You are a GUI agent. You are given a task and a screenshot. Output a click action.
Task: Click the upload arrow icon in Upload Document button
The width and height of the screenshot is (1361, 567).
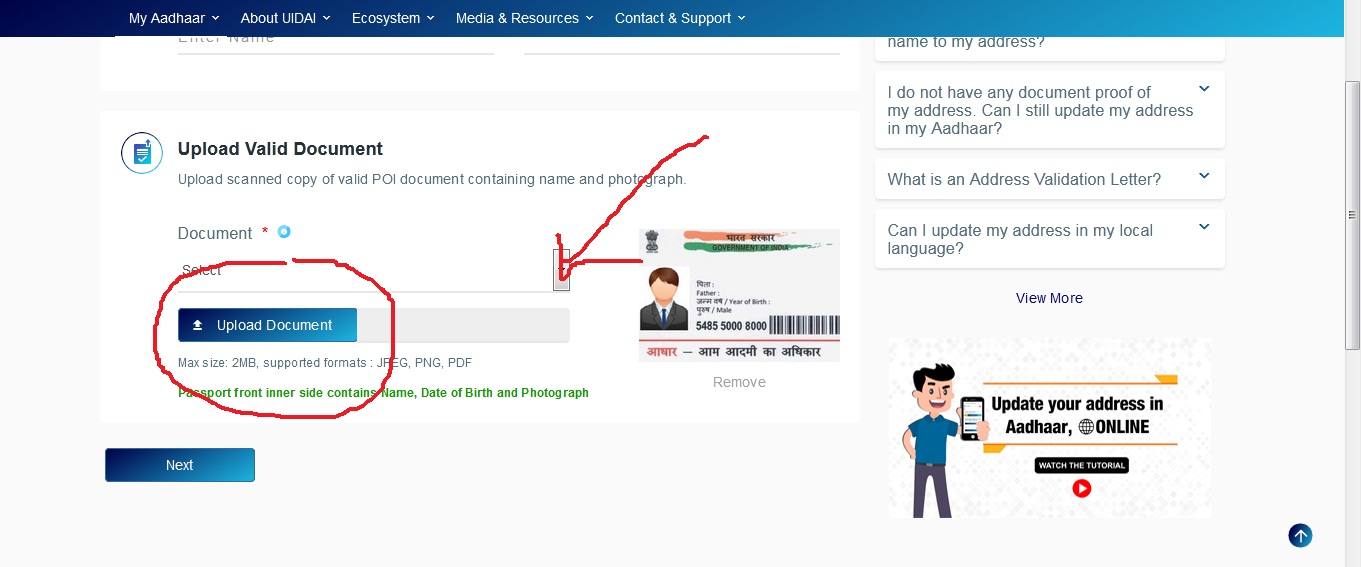[198, 325]
